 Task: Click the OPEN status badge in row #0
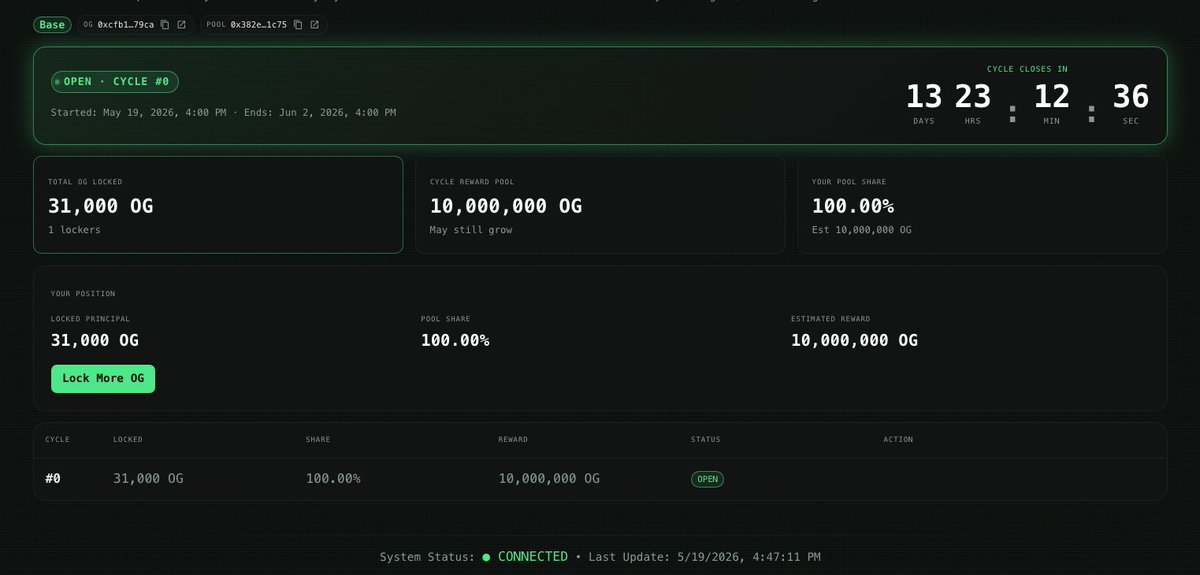pyautogui.click(x=707, y=479)
